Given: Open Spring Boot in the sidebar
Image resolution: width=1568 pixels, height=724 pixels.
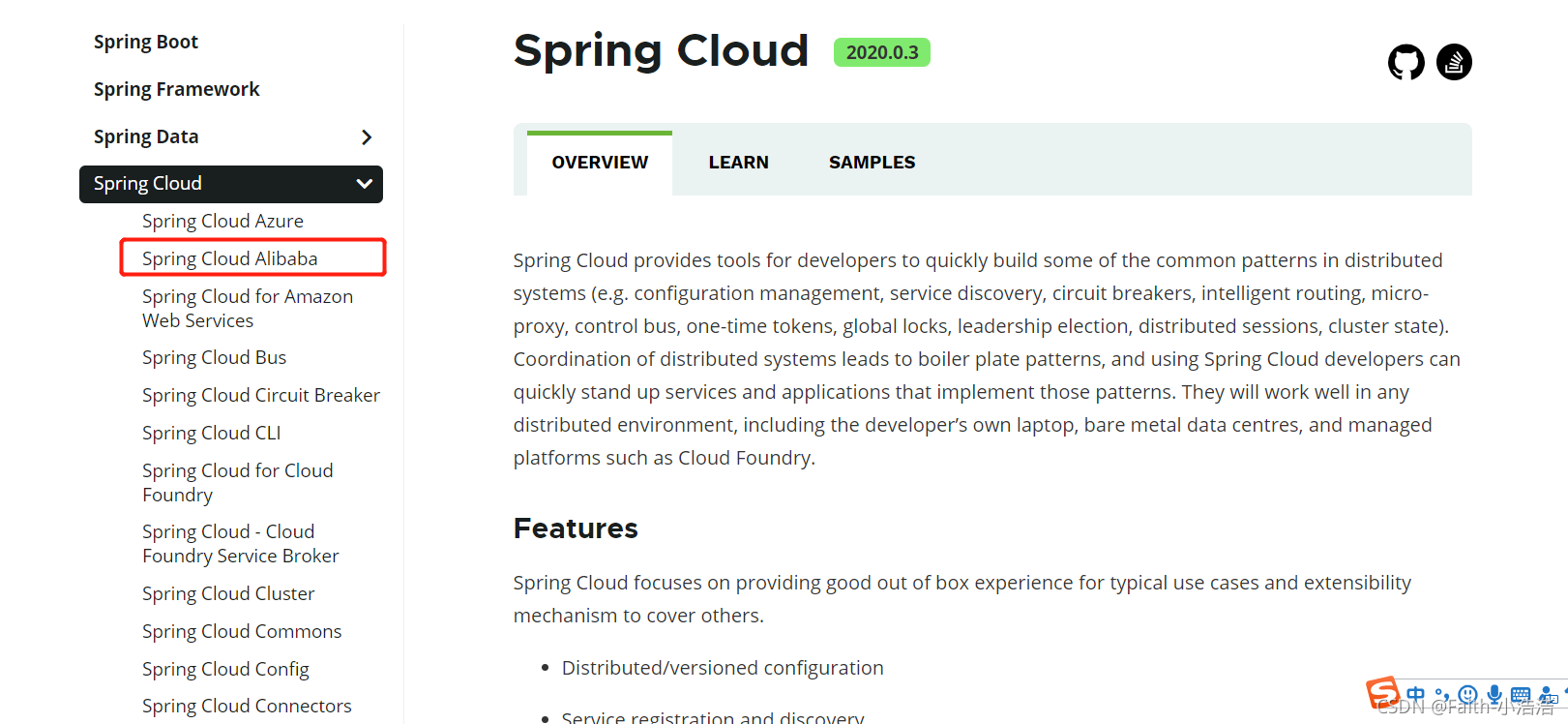Looking at the screenshot, I should (x=146, y=42).
